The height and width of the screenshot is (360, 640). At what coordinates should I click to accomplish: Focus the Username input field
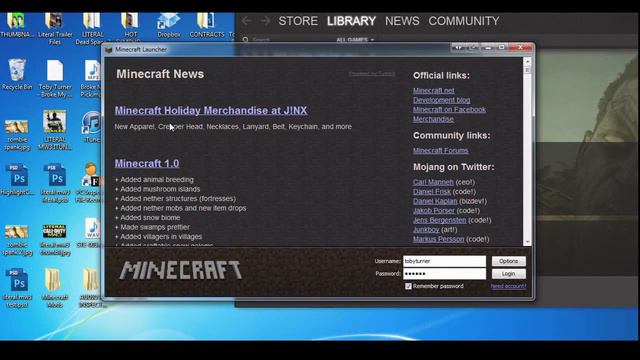coord(444,261)
